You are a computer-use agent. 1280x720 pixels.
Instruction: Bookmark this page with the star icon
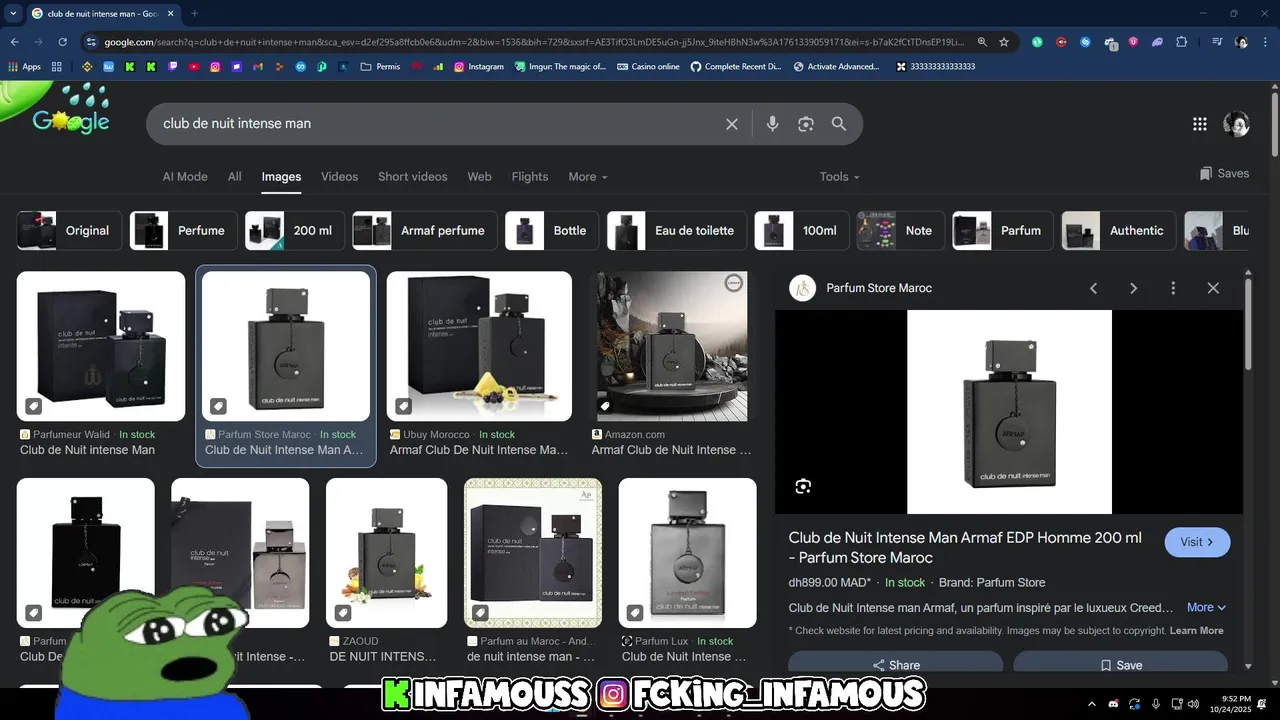pyautogui.click(x=1004, y=42)
